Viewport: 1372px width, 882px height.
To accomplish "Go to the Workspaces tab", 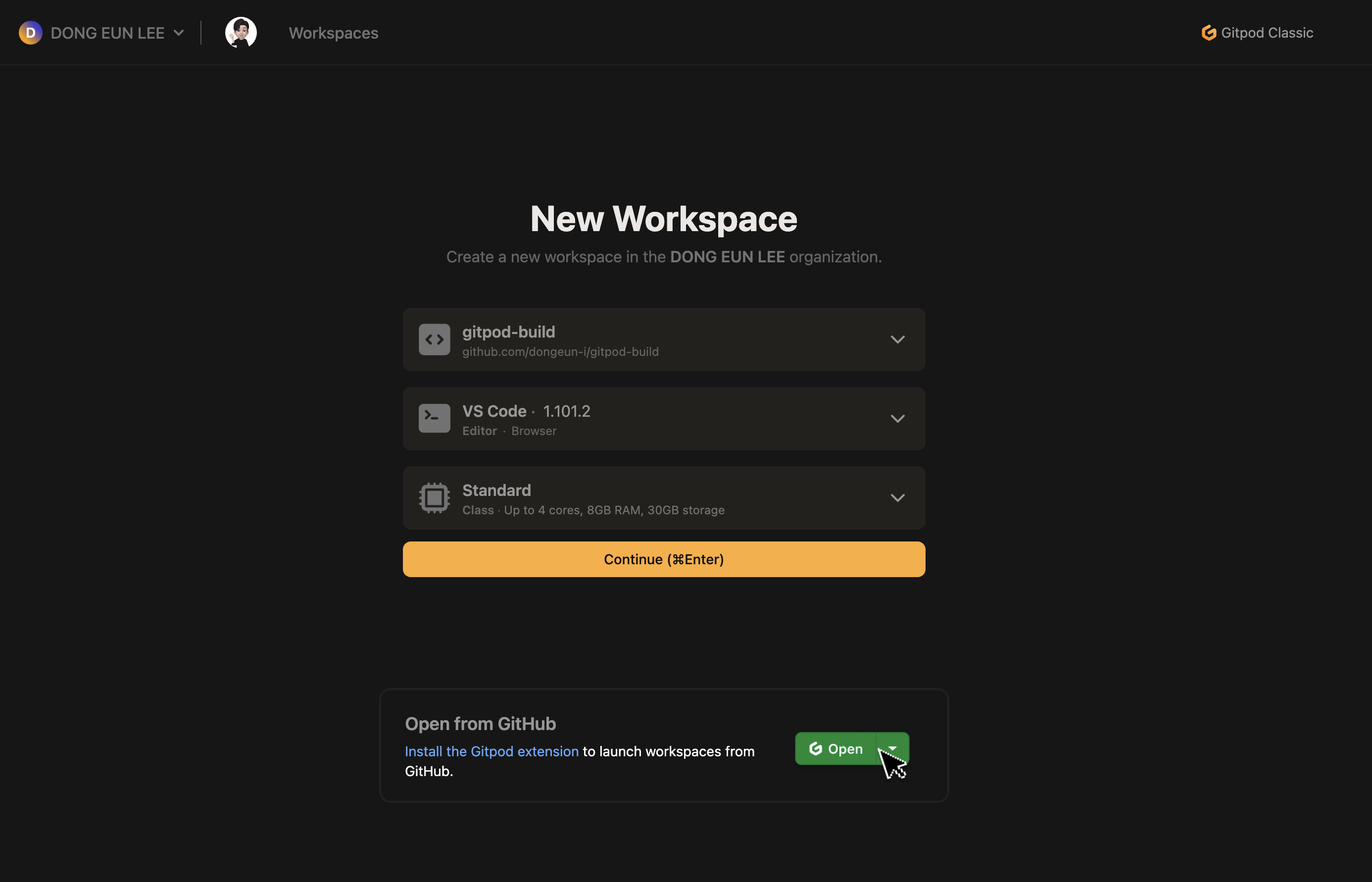I will 333,33.
